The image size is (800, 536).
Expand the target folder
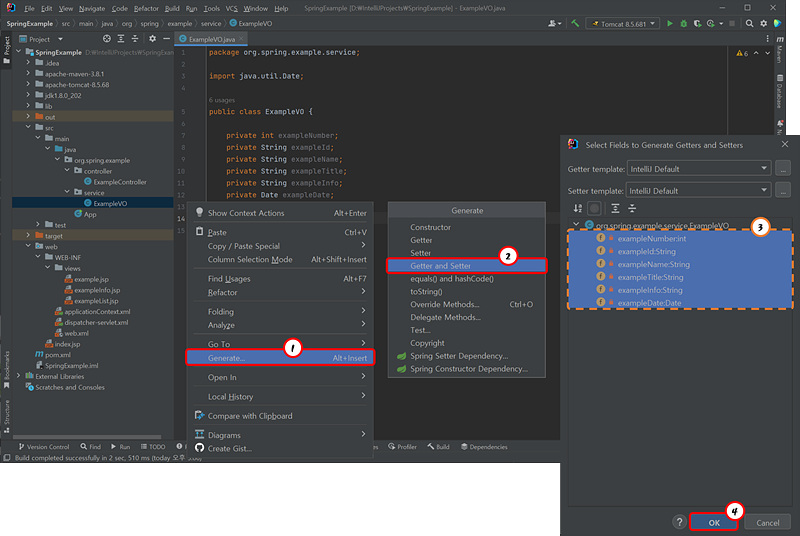click(28, 235)
